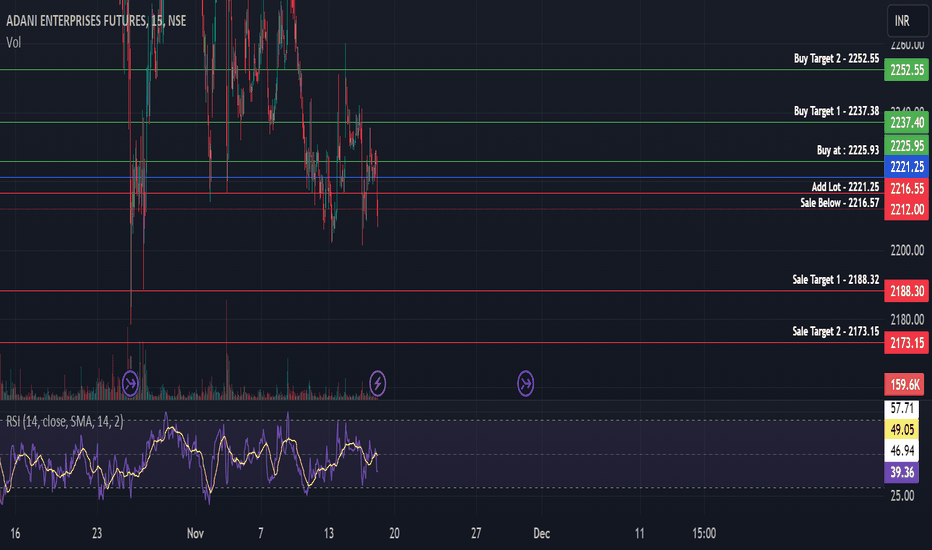This screenshot has height=550, width=932.
Task: Click the 25.00 RSI axis label
Action: pyautogui.click(x=902, y=495)
